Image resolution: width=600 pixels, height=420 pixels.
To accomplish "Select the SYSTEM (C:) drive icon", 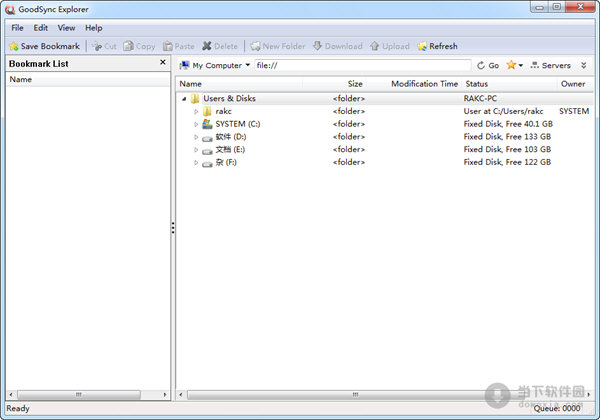I will (x=207, y=124).
